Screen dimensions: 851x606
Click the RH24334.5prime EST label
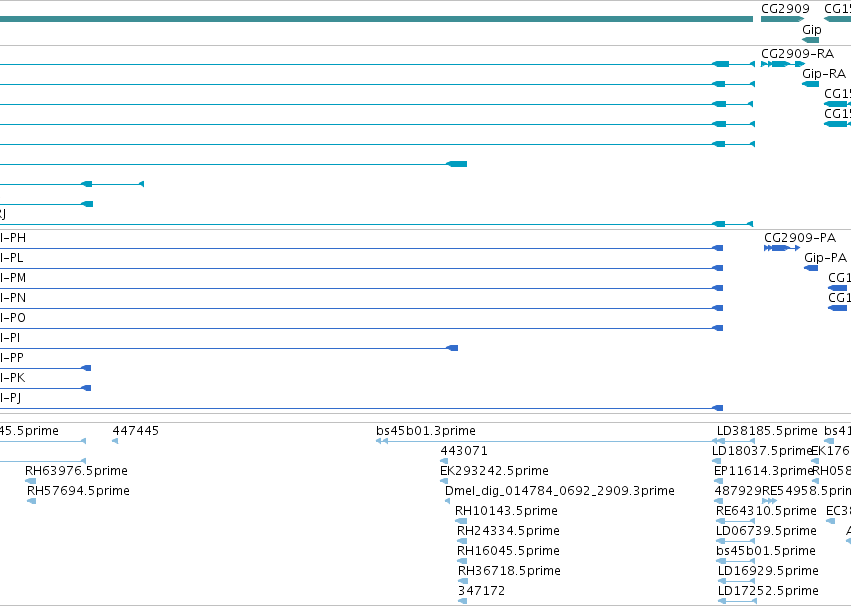point(508,531)
